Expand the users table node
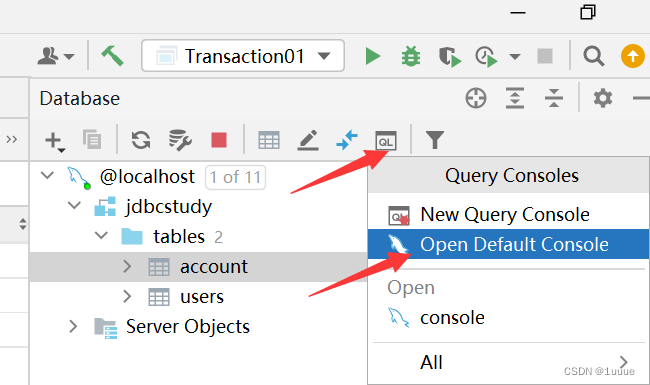 point(127,296)
